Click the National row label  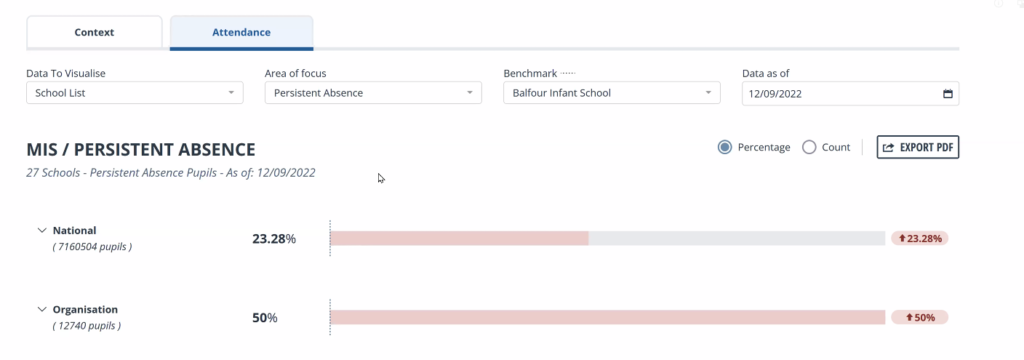74,231
